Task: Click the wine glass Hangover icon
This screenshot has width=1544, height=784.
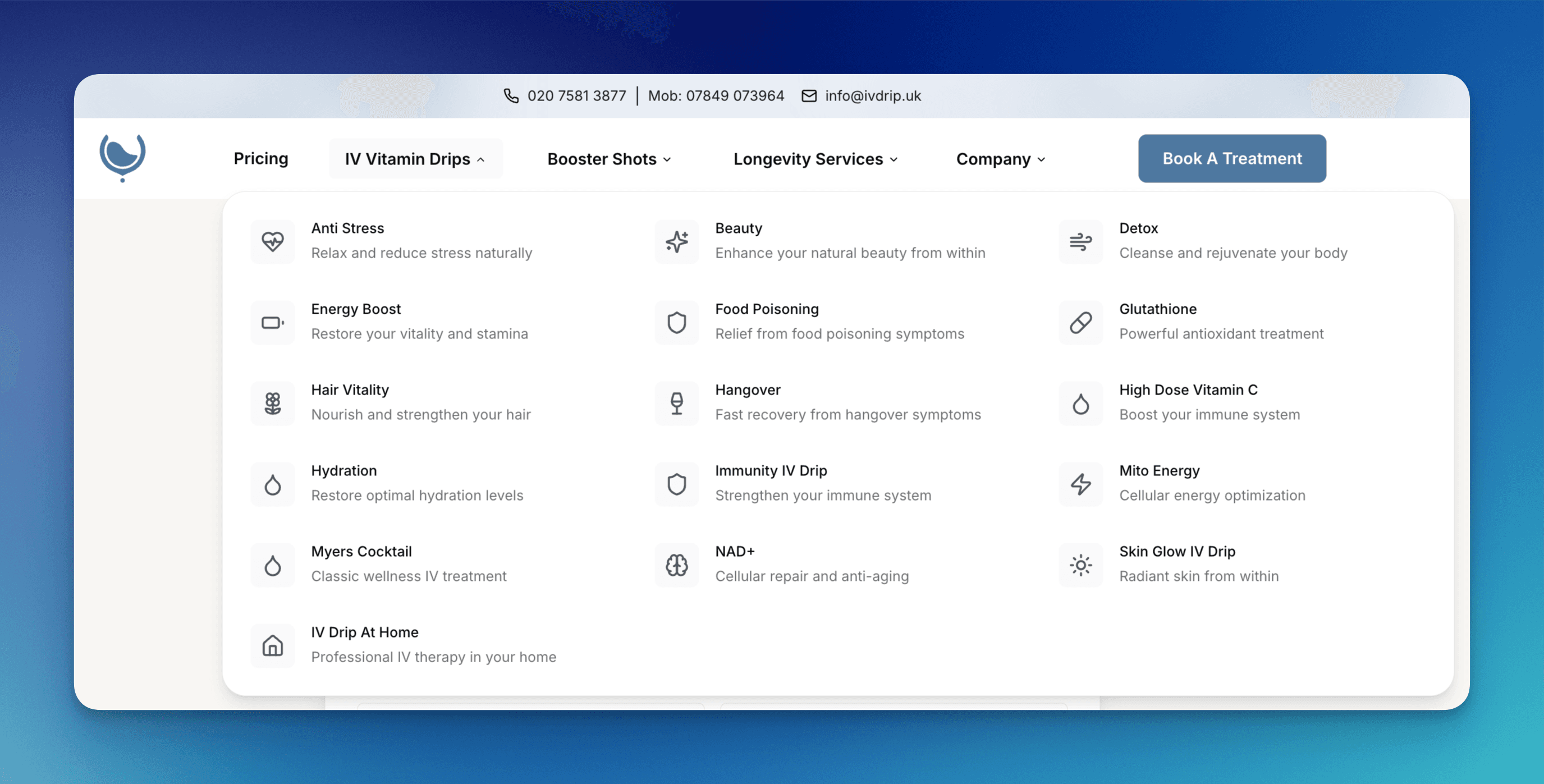Action: [x=677, y=404]
